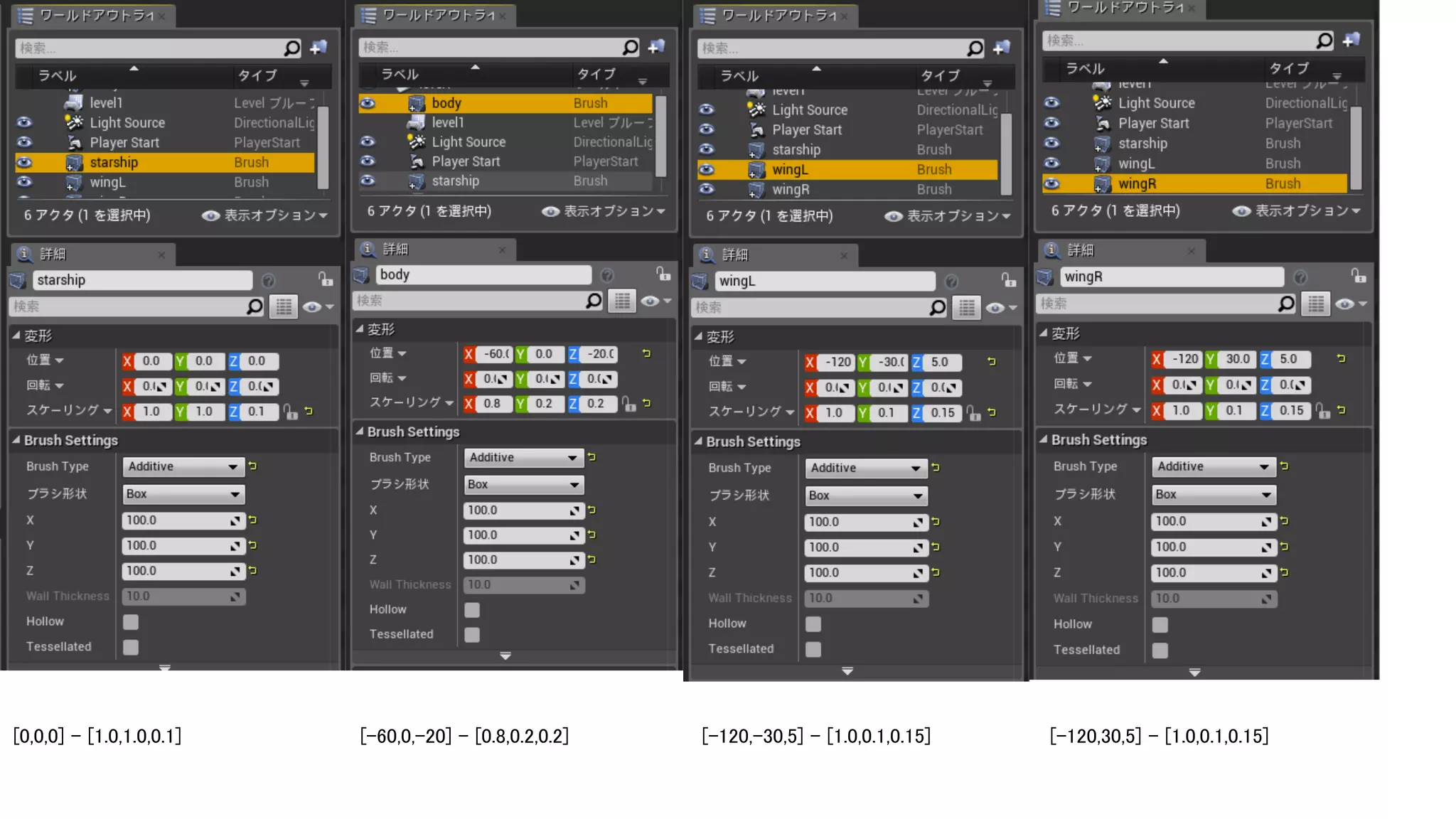This screenshot has height=819, width=1456.
Task: Open the Brush Type Additive dropdown for starship
Action: pyautogui.click(x=183, y=466)
